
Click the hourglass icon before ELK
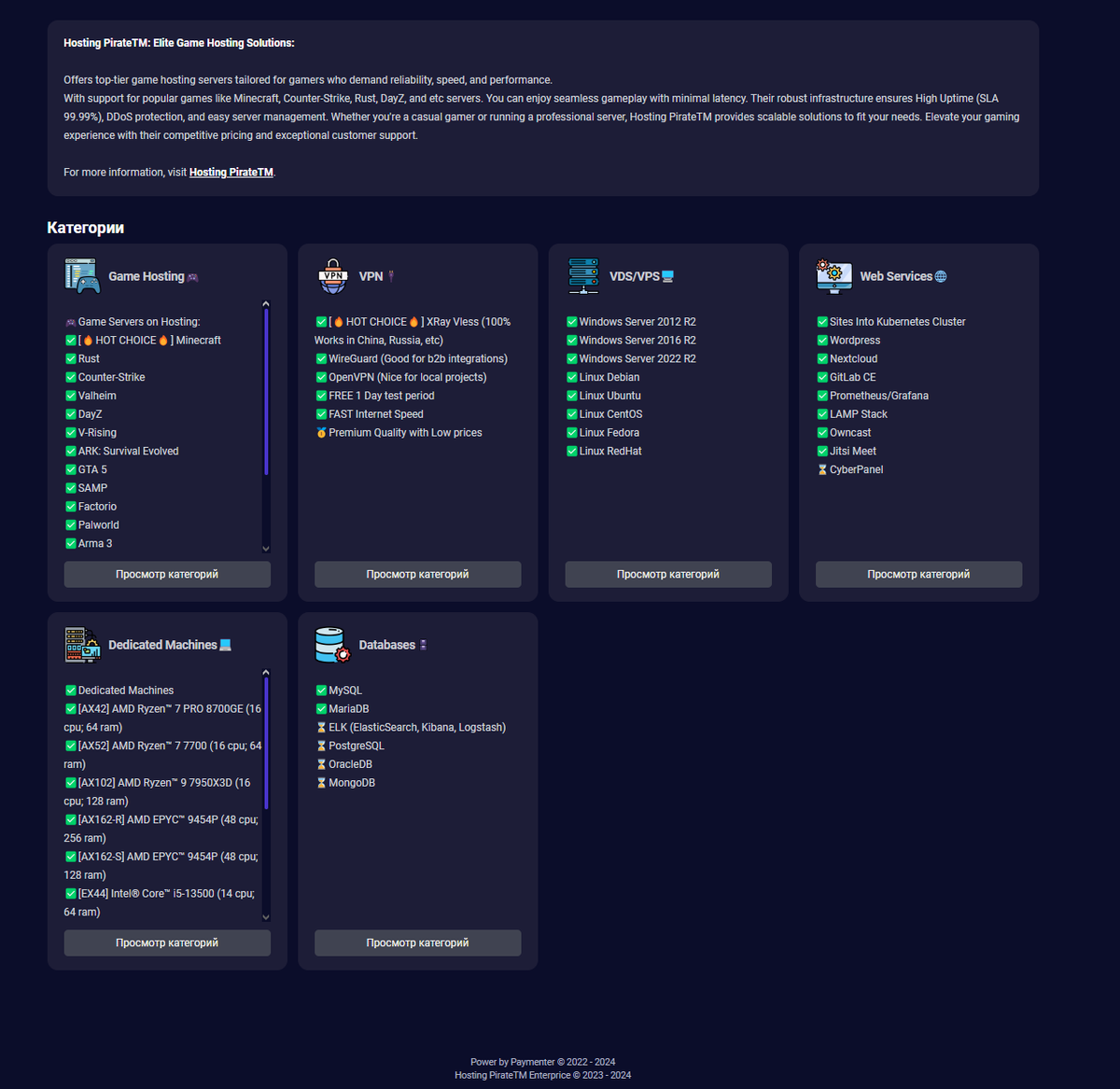click(321, 727)
